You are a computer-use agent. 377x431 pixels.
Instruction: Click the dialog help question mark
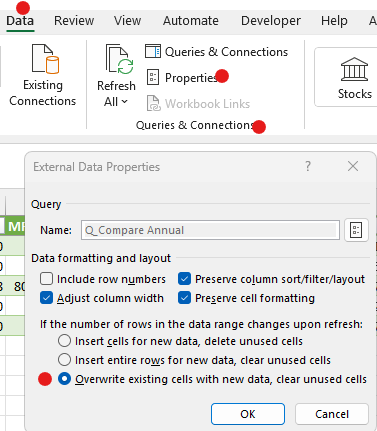coord(308,166)
